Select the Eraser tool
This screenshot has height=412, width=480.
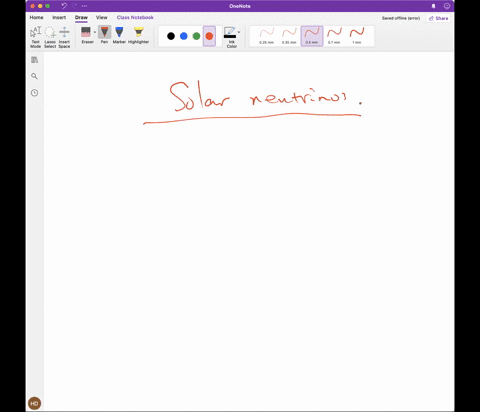pyautogui.click(x=86, y=35)
